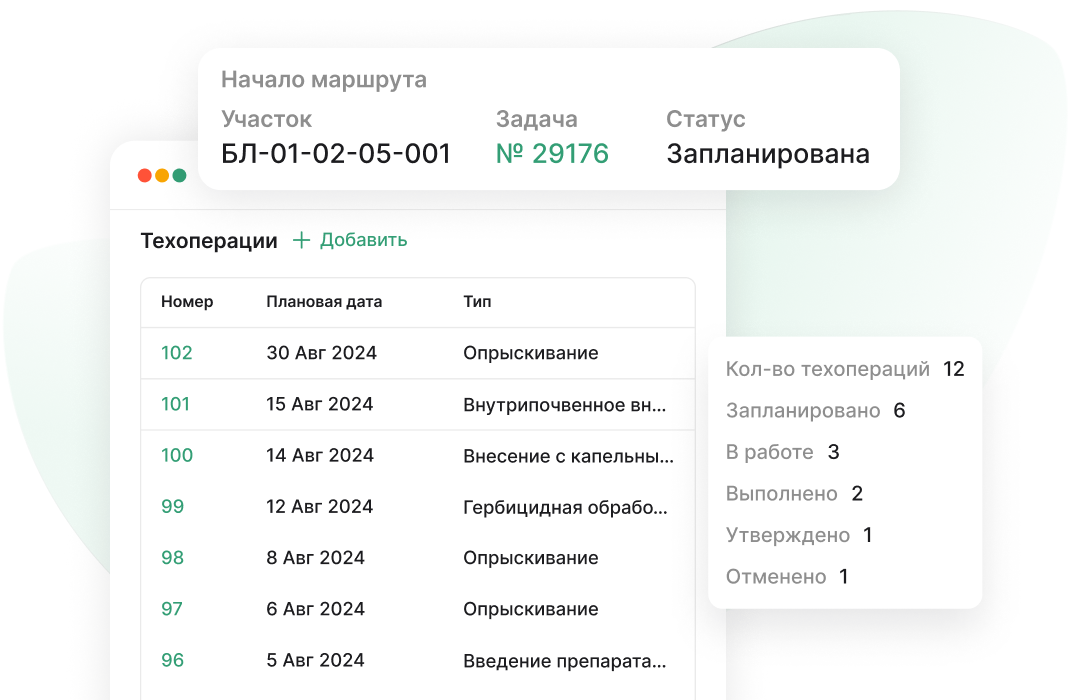Click the Статус value Запланирована
1068x700 pixels.
pyautogui.click(x=766, y=154)
